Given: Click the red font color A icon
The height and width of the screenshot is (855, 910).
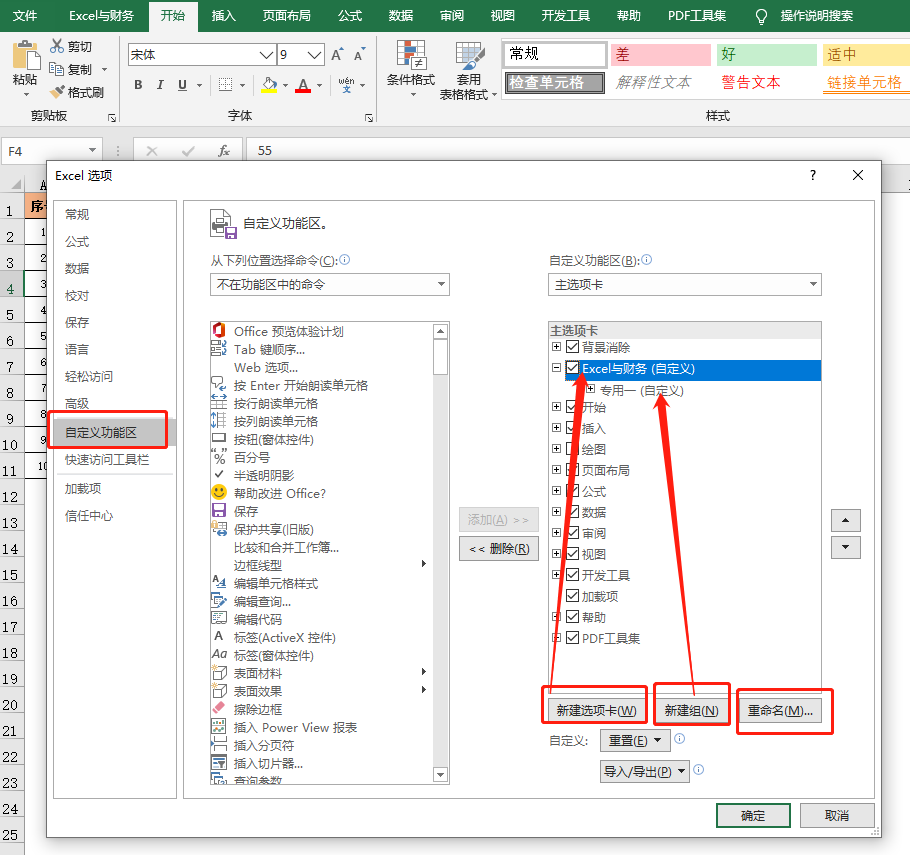Looking at the screenshot, I should (303, 85).
